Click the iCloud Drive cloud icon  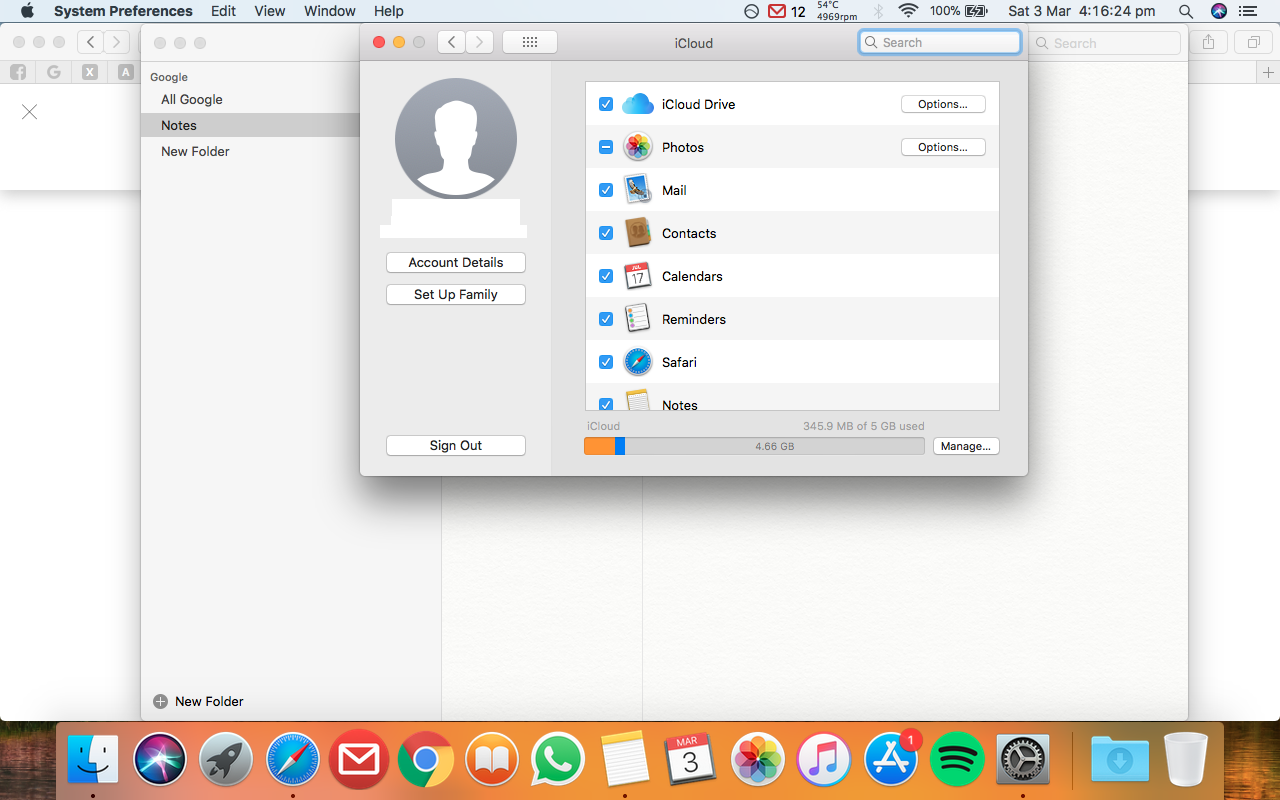(638, 104)
